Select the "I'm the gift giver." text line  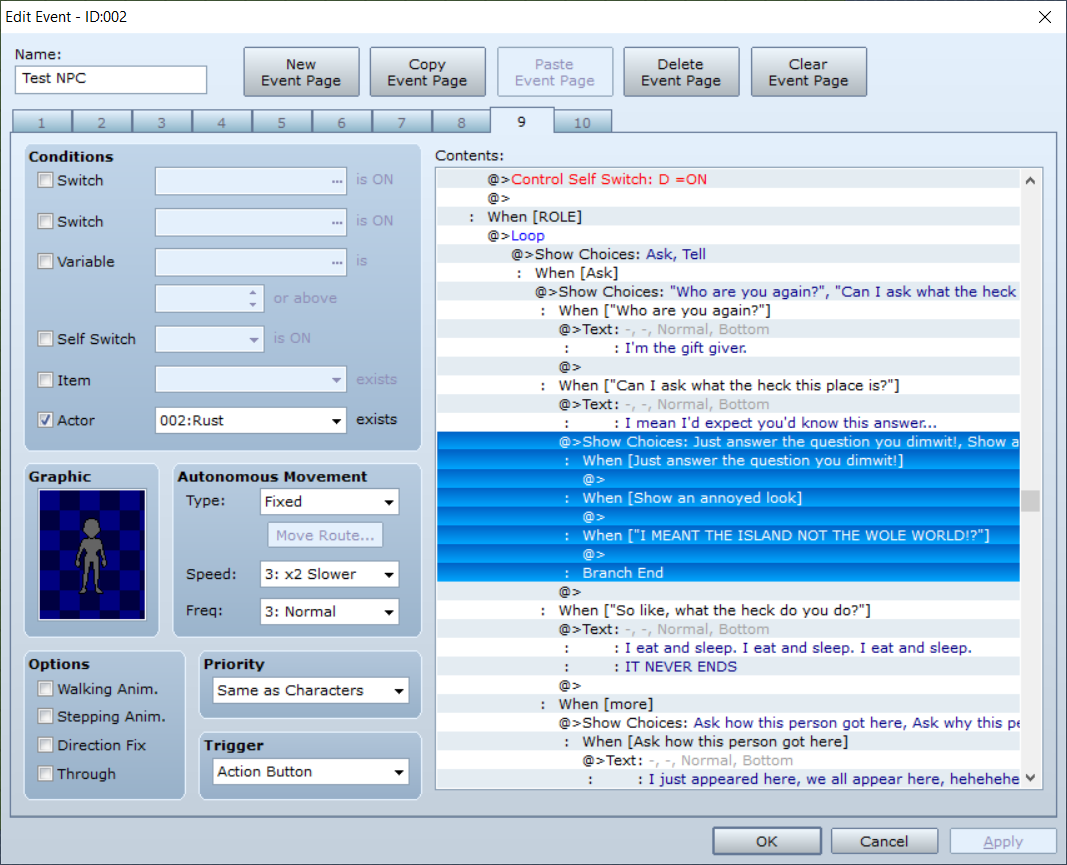[728, 348]
